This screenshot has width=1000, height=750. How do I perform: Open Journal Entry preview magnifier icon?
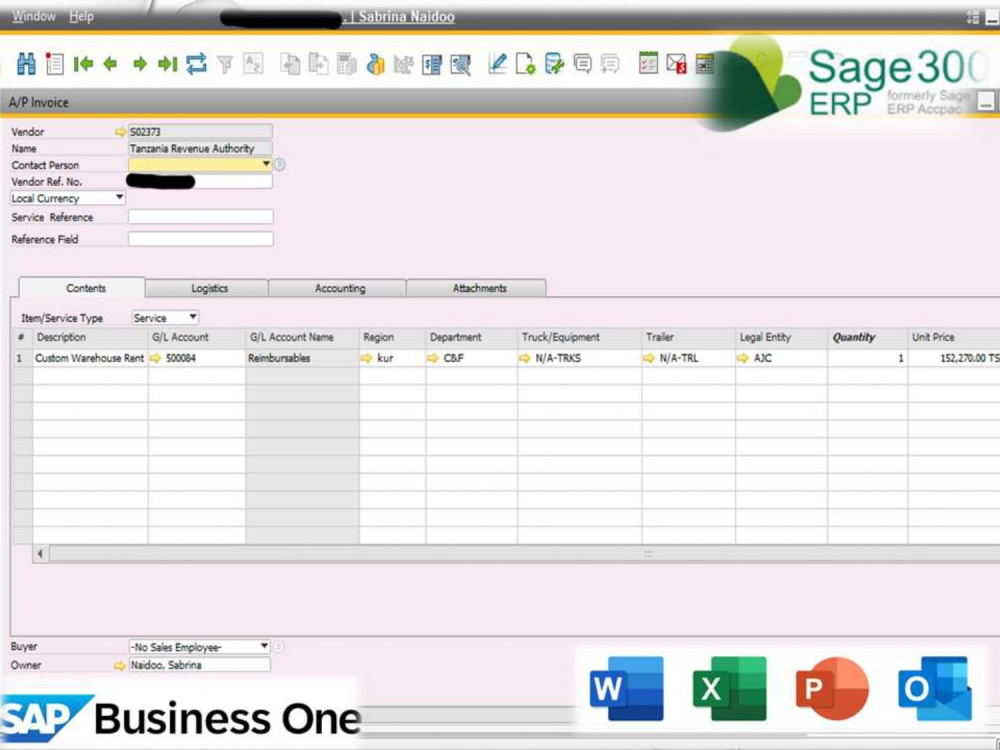(460, 64)
